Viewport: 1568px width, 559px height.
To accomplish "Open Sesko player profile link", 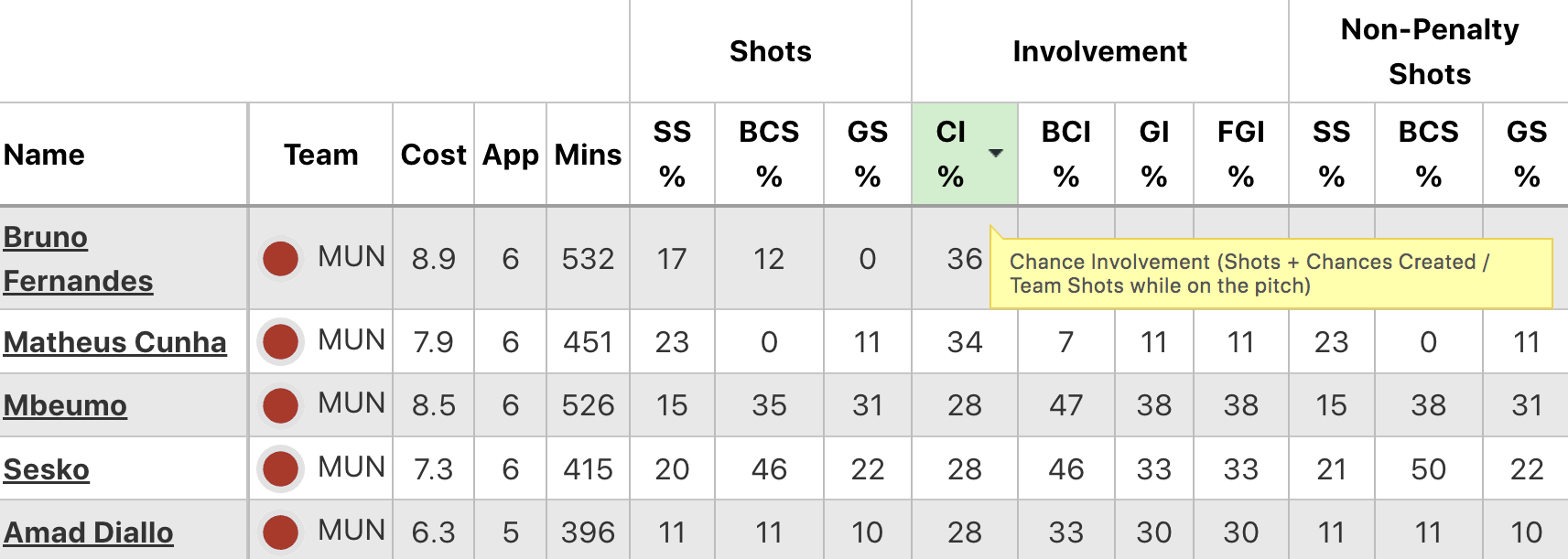I will (47, 469).
